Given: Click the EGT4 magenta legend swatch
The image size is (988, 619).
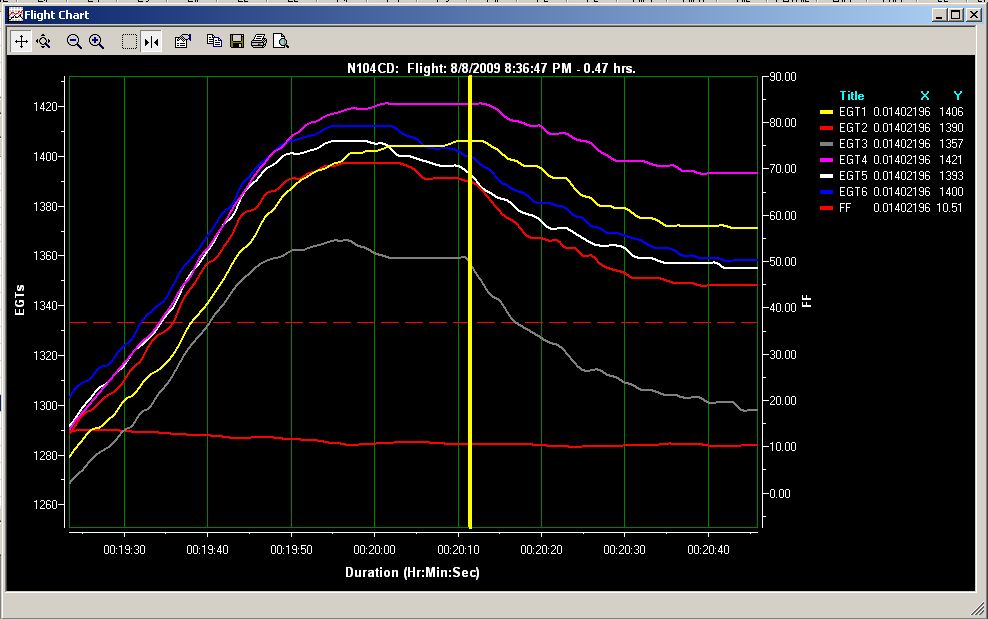Looking at the screenshot, I should click(x=826, y=160).
